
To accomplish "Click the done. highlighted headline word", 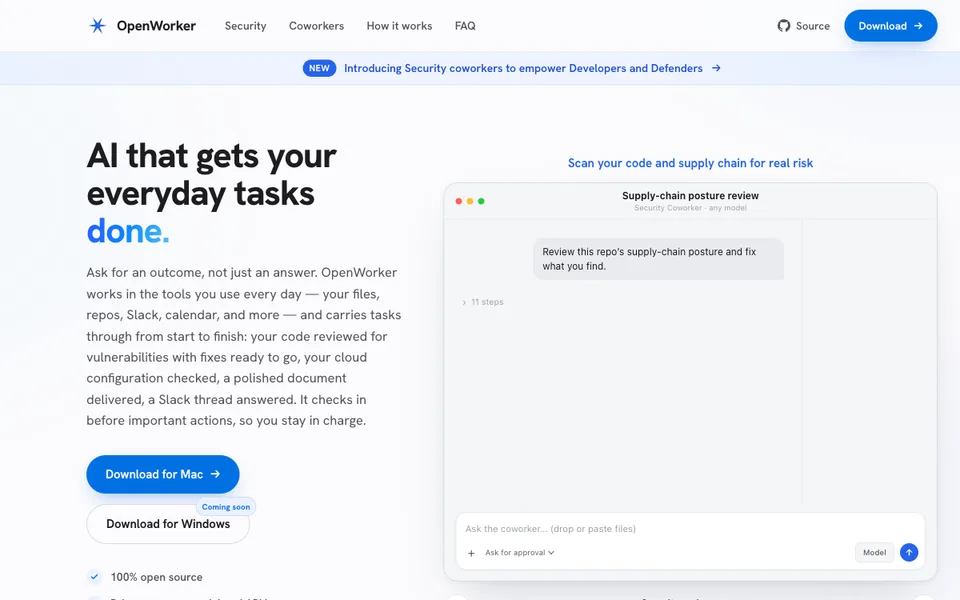I will point(127,231).
